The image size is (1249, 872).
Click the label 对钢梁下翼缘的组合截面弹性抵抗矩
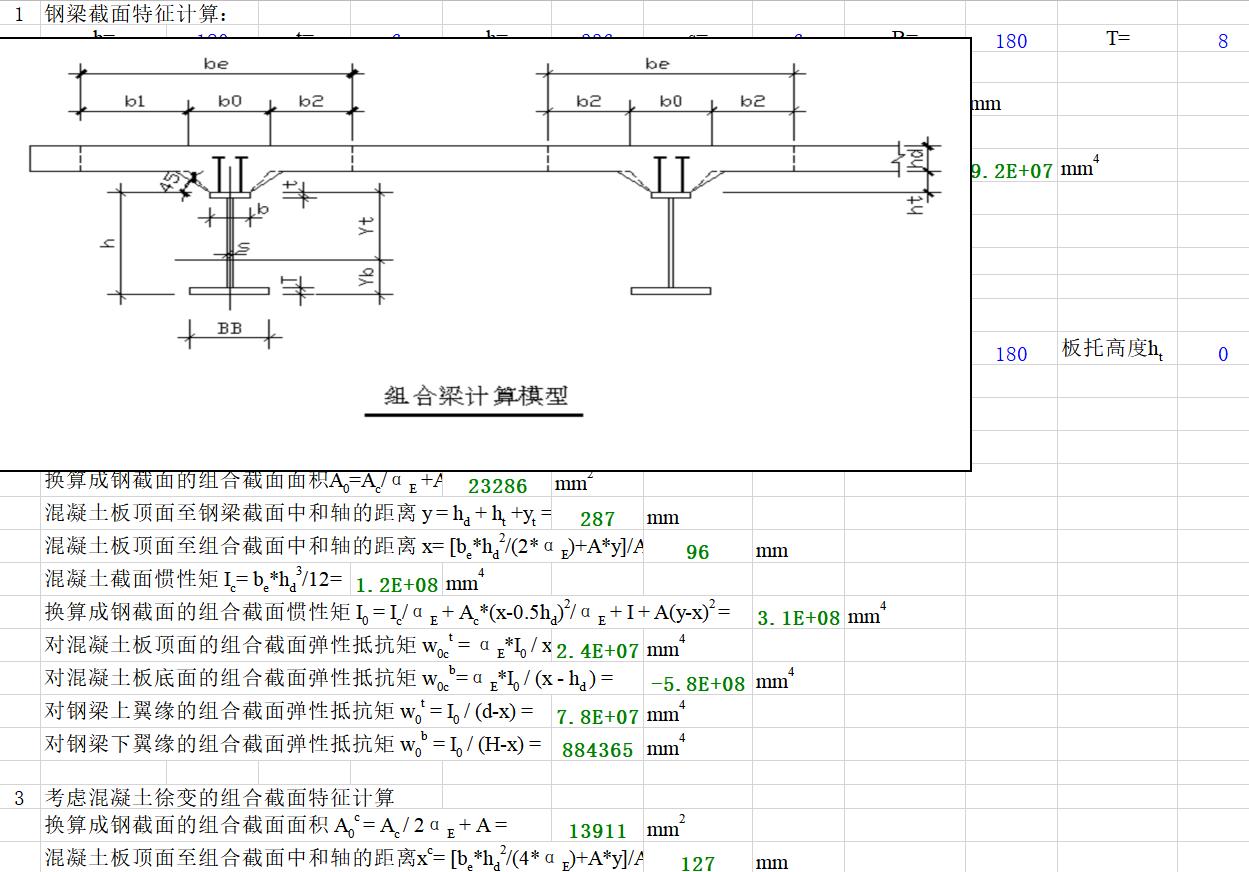(293, 744)
